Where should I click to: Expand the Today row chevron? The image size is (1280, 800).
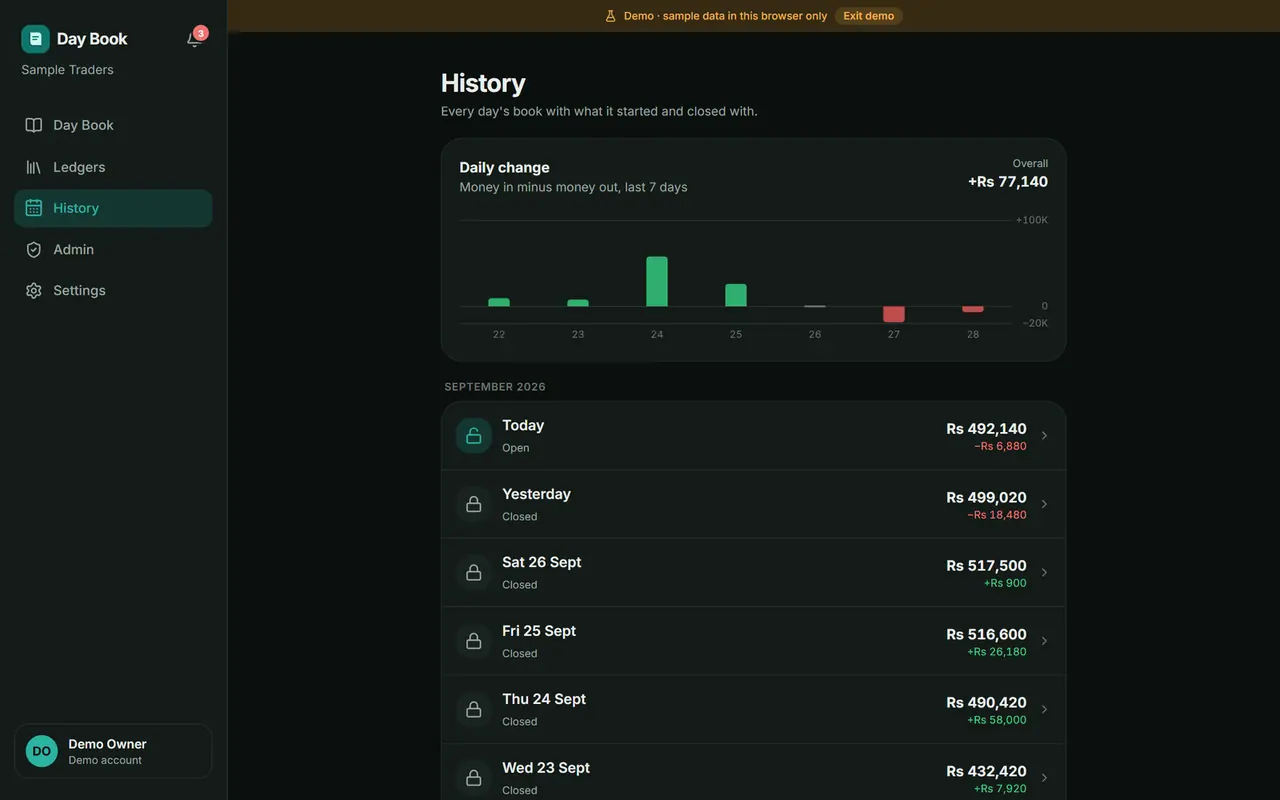[x=1044, y=436]
